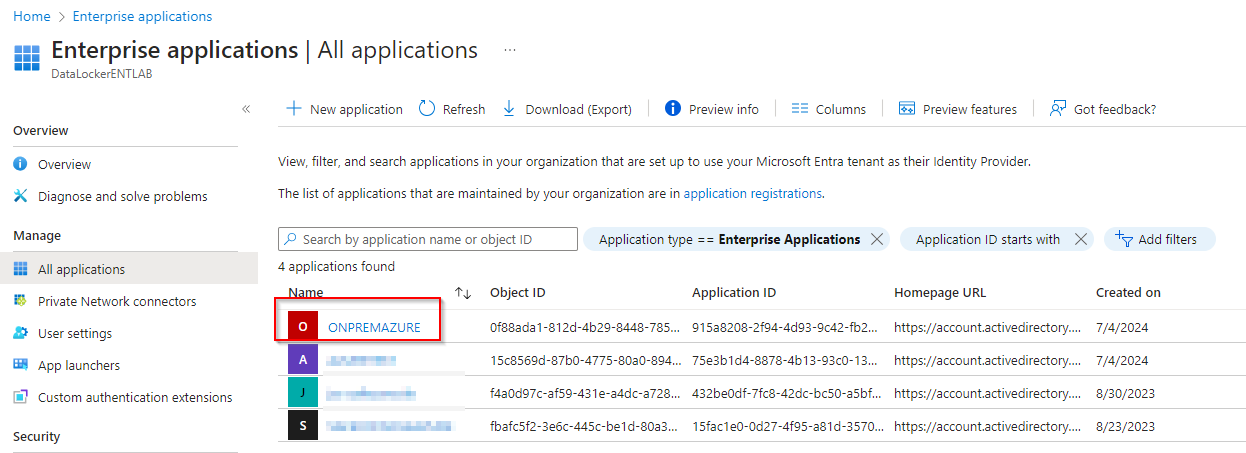Click Object ID fbafc5f2-3e6c-445c-be1d-80a3...
The height and width of the screenshot is (453, 1246).
585,427
